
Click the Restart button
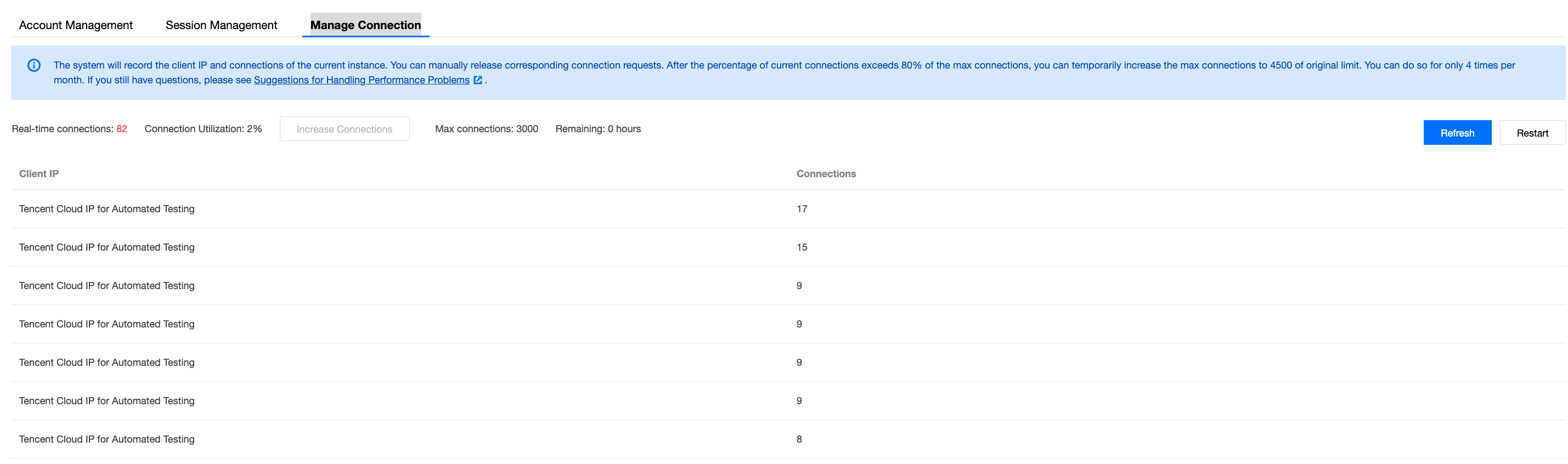(x=1531, y=133)
